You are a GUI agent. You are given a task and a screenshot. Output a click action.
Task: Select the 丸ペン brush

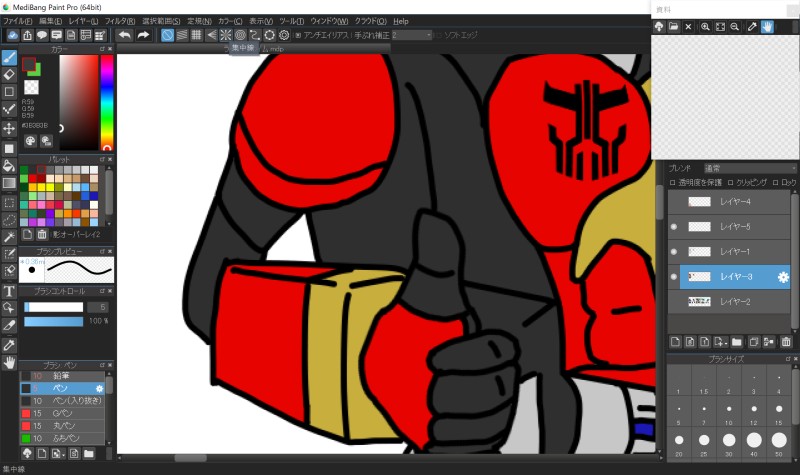click(62, 426)
